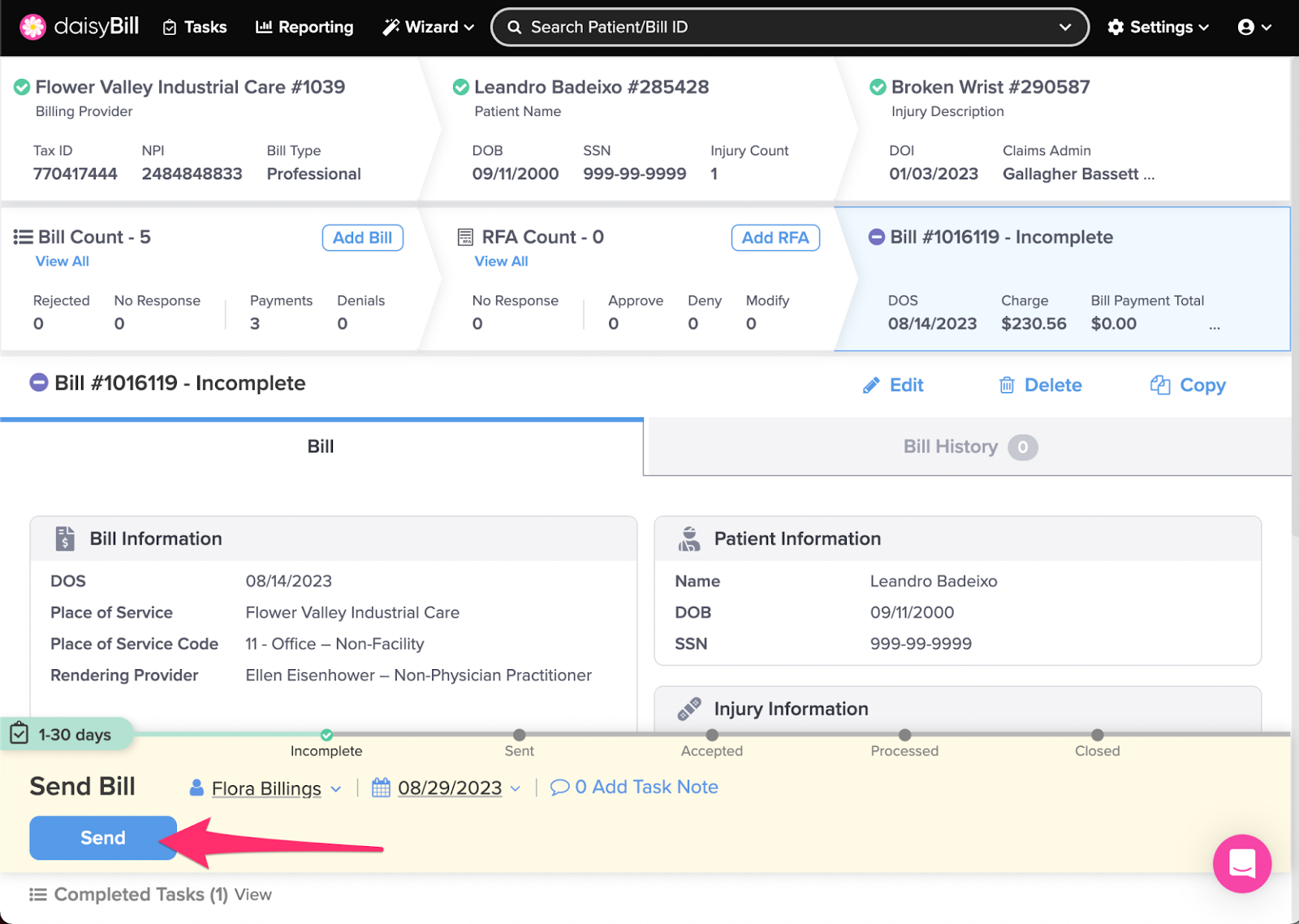Open the Reporting menu item
Image resolution: width=1299 pixels, height=924 pixels.
coord(304,27)
